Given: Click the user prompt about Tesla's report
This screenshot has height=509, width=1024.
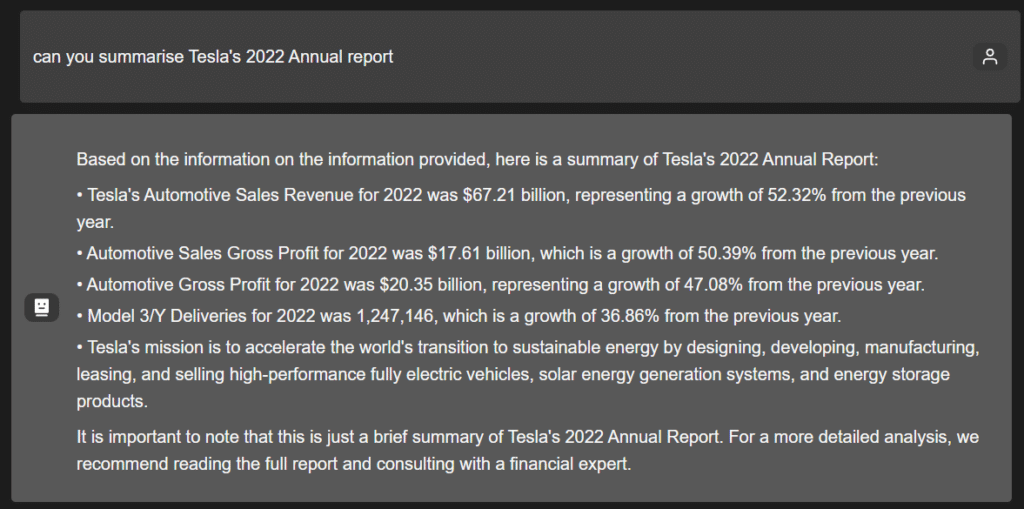Looking at the screenshot, I should click(213, 57).
